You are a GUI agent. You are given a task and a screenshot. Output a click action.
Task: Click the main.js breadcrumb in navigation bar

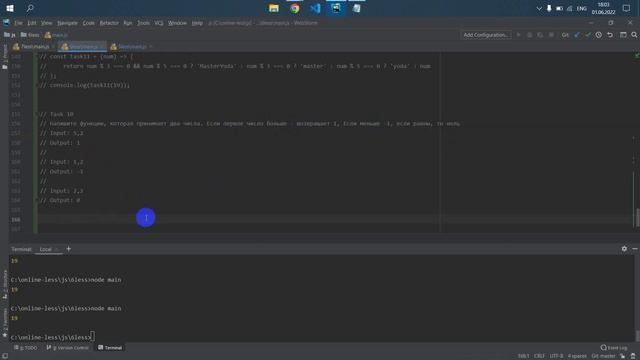56,35
